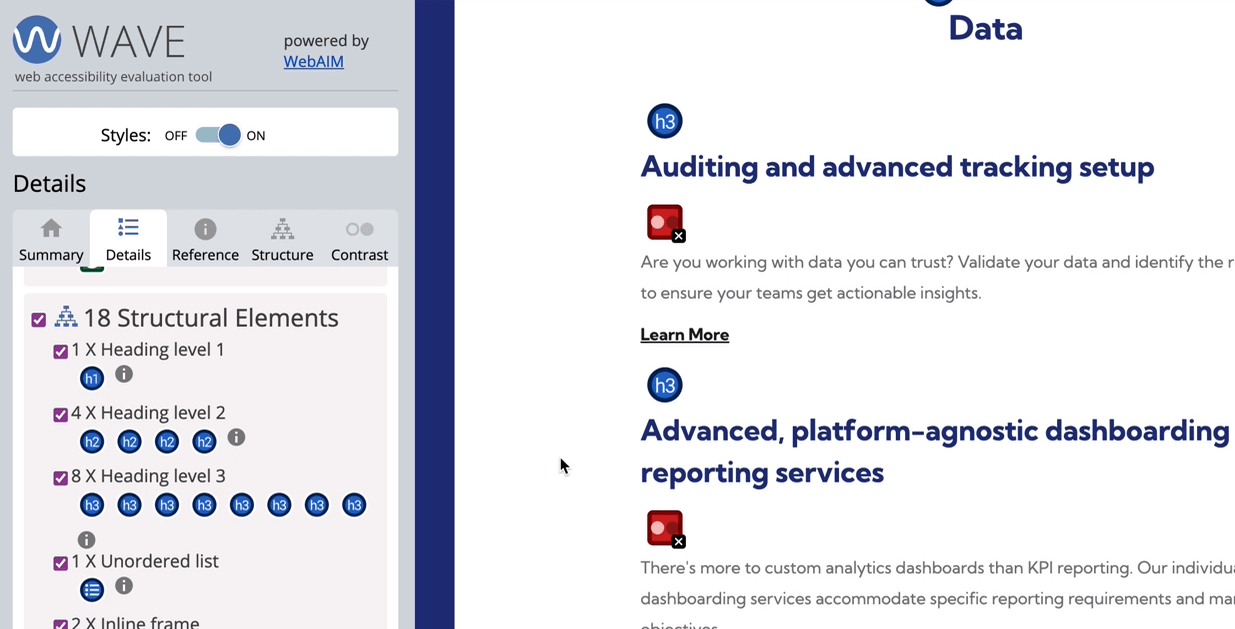The image size is (1235, 629).
Task: Click the '8 X Heading level 3' label
Action: click(148, 476)
